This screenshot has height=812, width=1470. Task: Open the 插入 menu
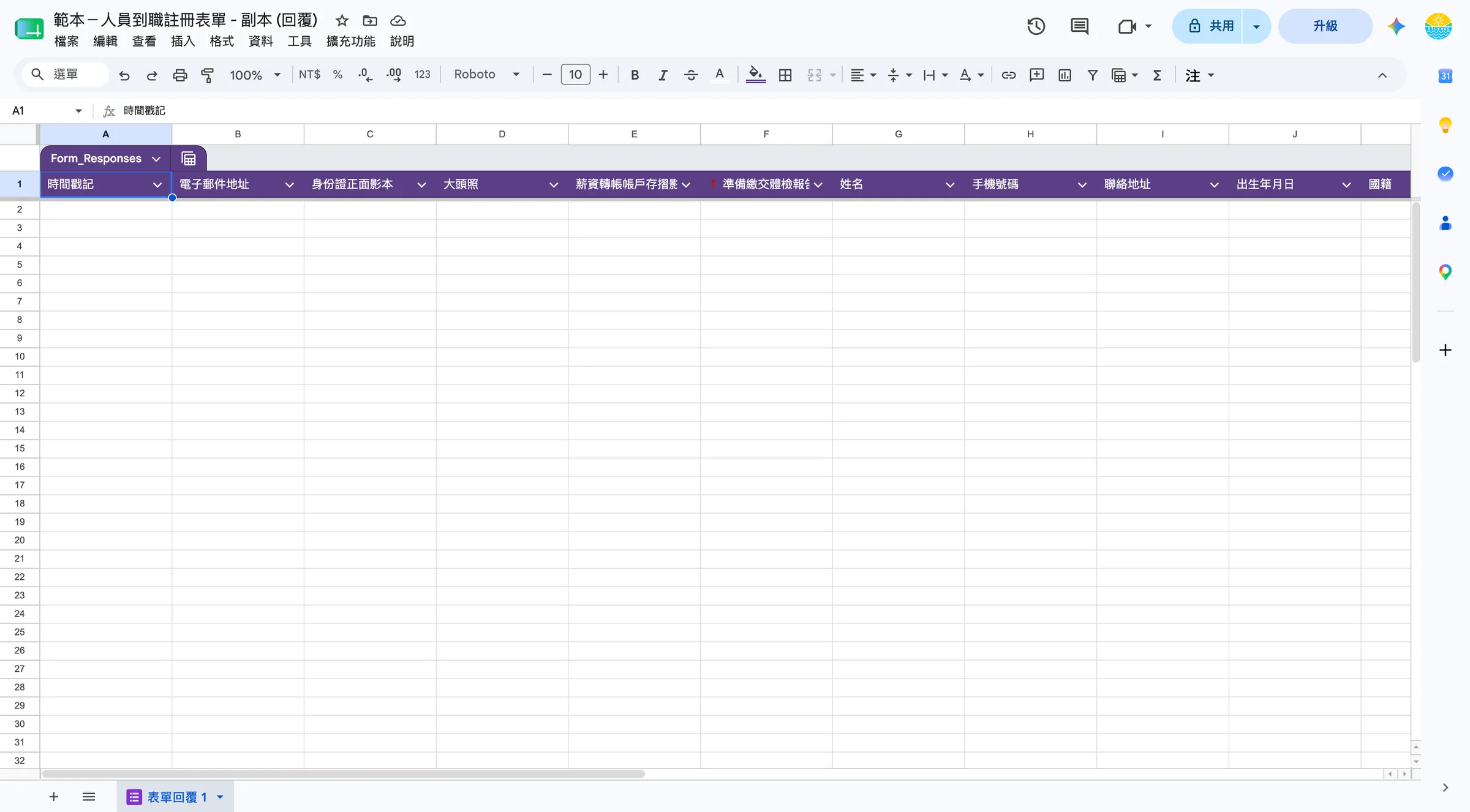click(183, 41)
